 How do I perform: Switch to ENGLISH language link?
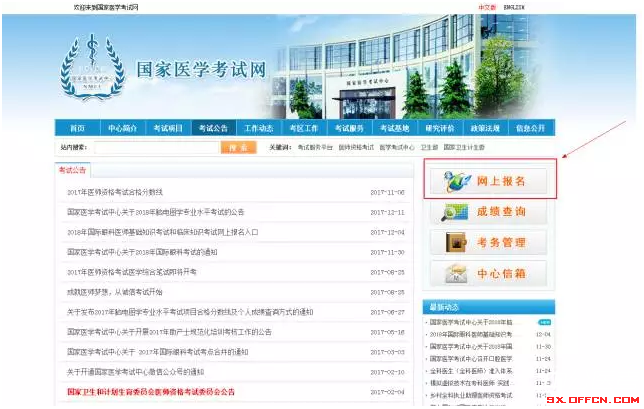click(514, 7)
